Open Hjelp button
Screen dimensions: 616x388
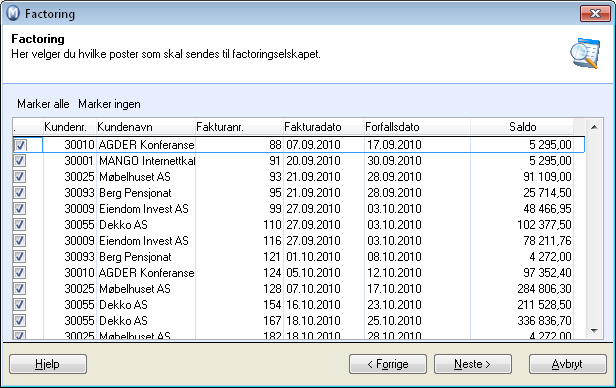(48, 364)
